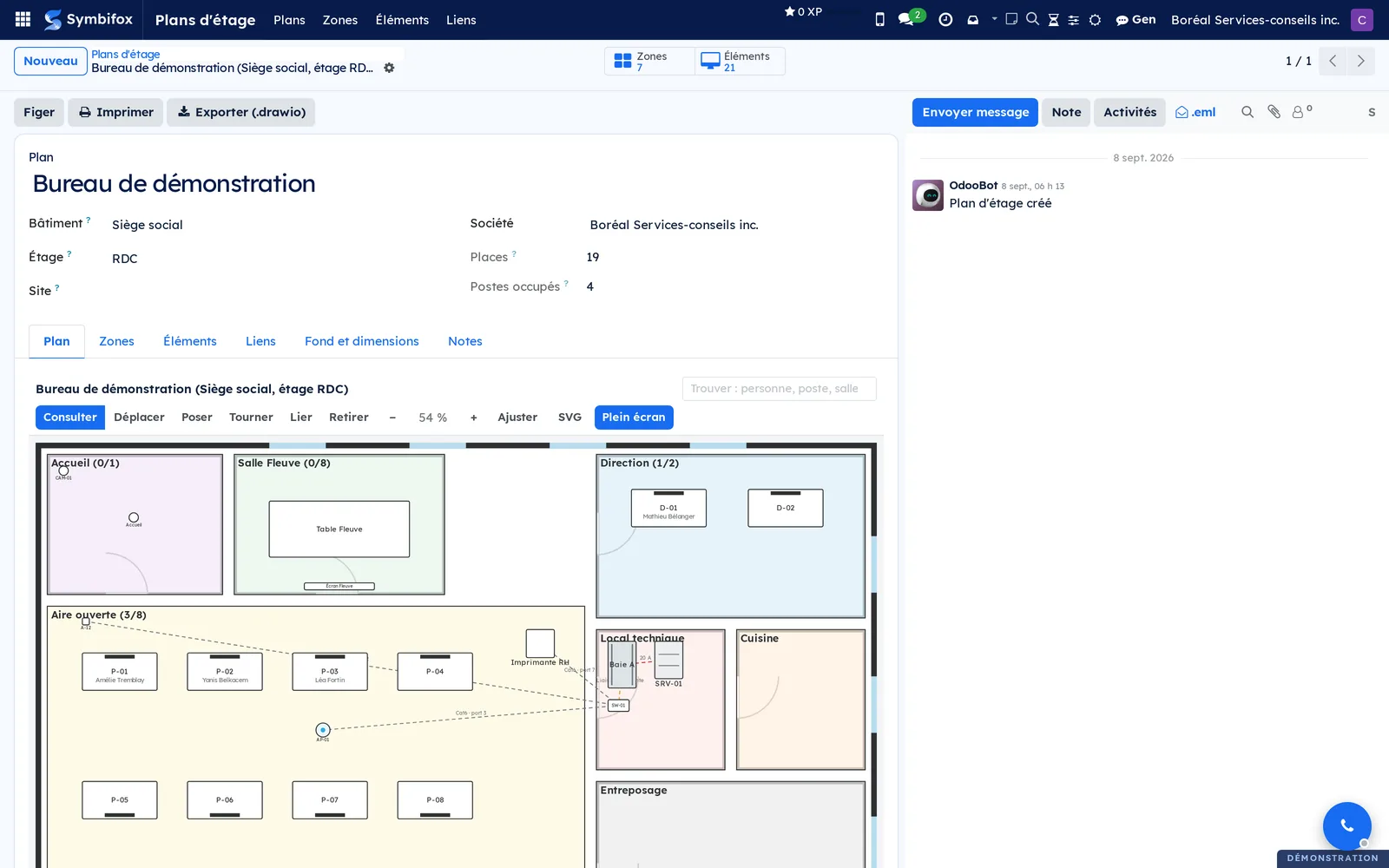
Task: Open plan in Plein écran
Action: [x=634, y=418]
